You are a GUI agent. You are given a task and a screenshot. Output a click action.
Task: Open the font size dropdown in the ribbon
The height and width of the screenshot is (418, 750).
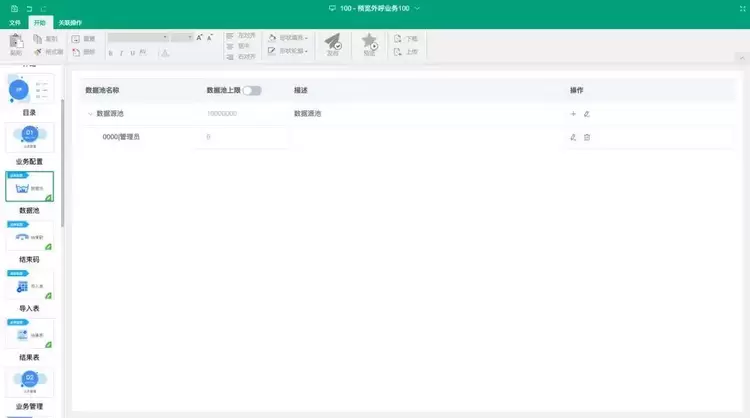pos(182,37)
